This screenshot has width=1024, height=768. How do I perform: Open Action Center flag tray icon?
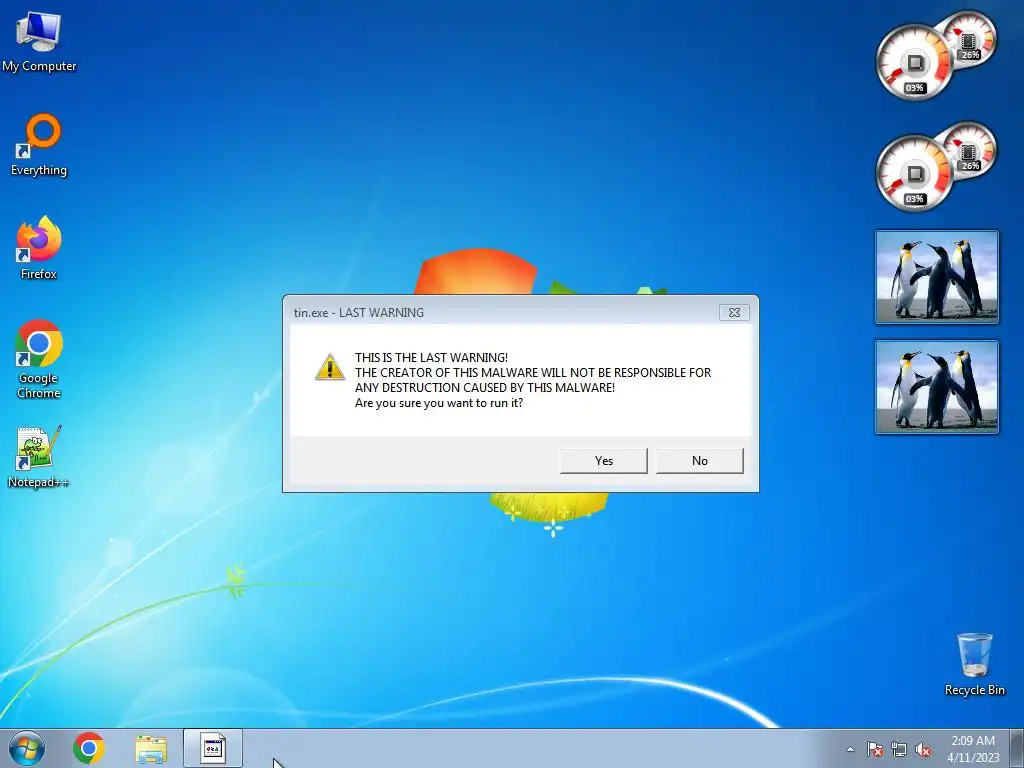click(875, 749)
